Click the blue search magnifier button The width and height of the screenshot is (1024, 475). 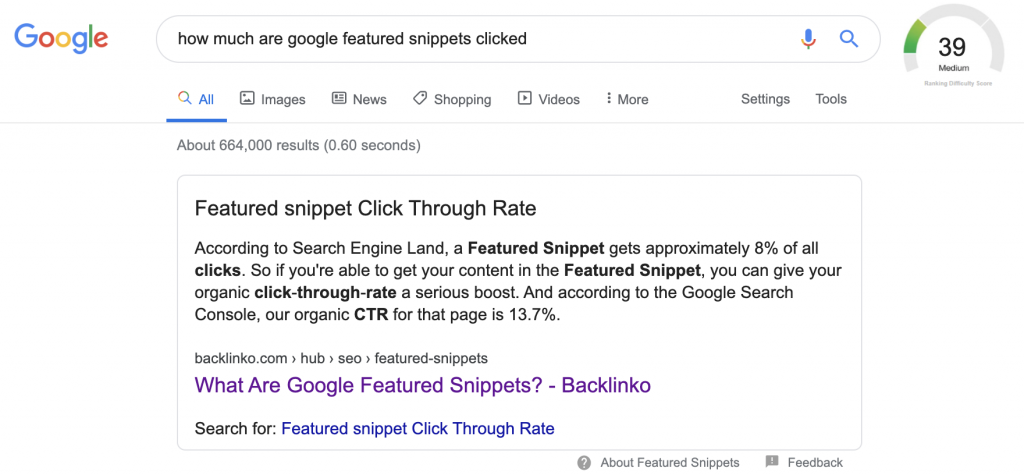point(848,39)
